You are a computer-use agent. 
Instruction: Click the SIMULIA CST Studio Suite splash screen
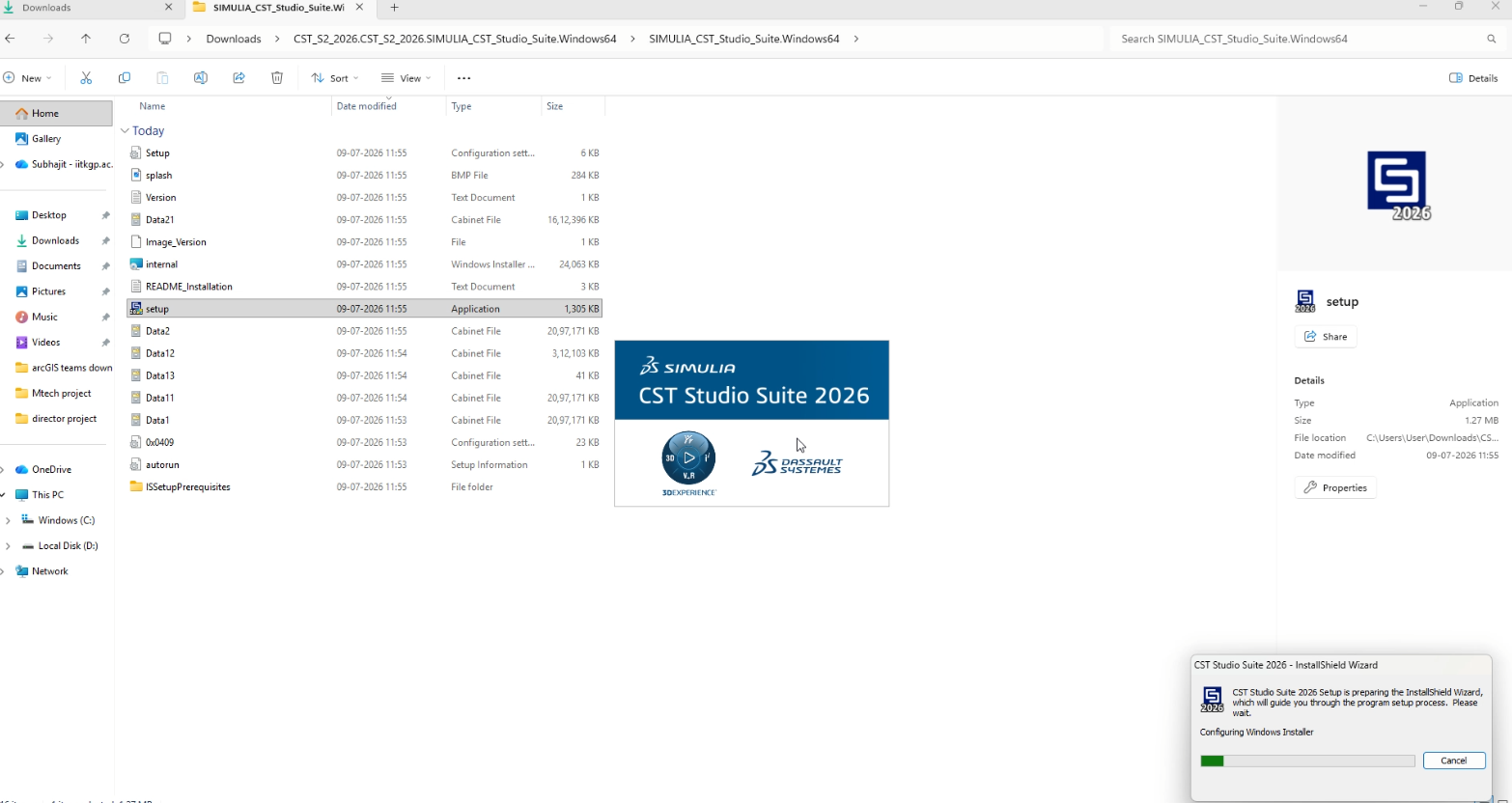point(752,423)
